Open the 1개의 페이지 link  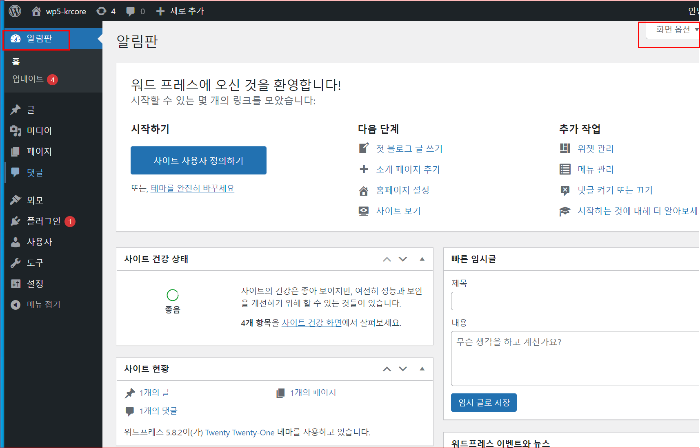pyautogui.click(x=313, y=393)
